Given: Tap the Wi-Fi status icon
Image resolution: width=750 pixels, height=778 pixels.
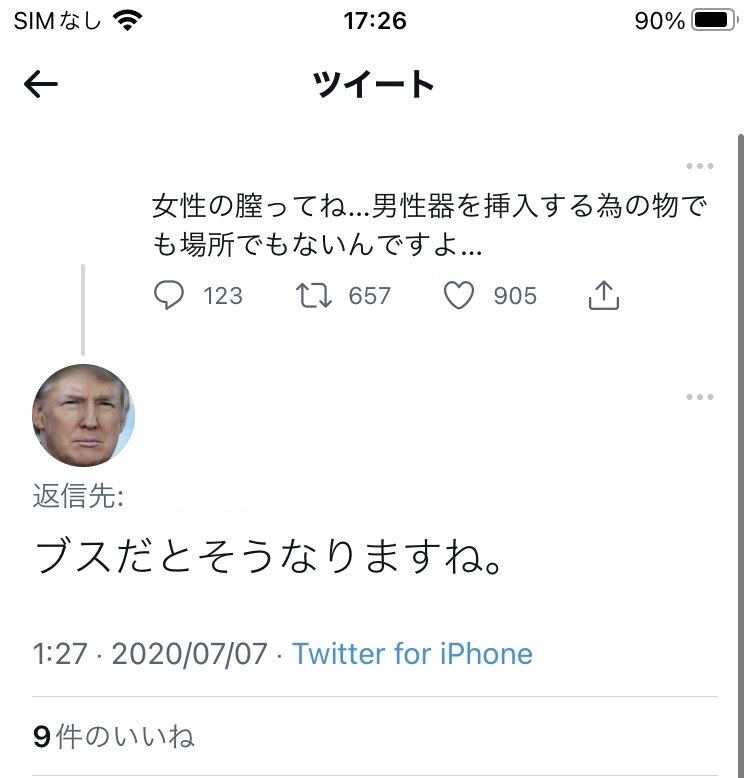Looking at the screenshot, I should click(127, 20).
